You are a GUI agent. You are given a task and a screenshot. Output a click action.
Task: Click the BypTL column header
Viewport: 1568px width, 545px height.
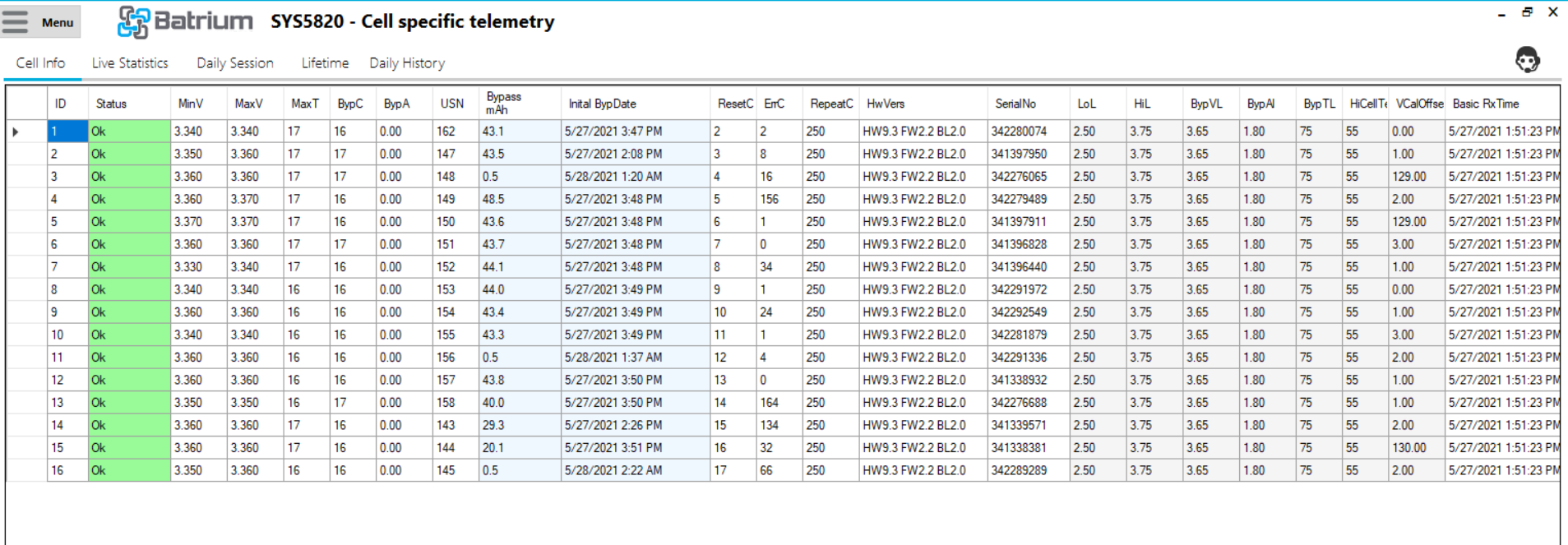tap(1320, 104)
